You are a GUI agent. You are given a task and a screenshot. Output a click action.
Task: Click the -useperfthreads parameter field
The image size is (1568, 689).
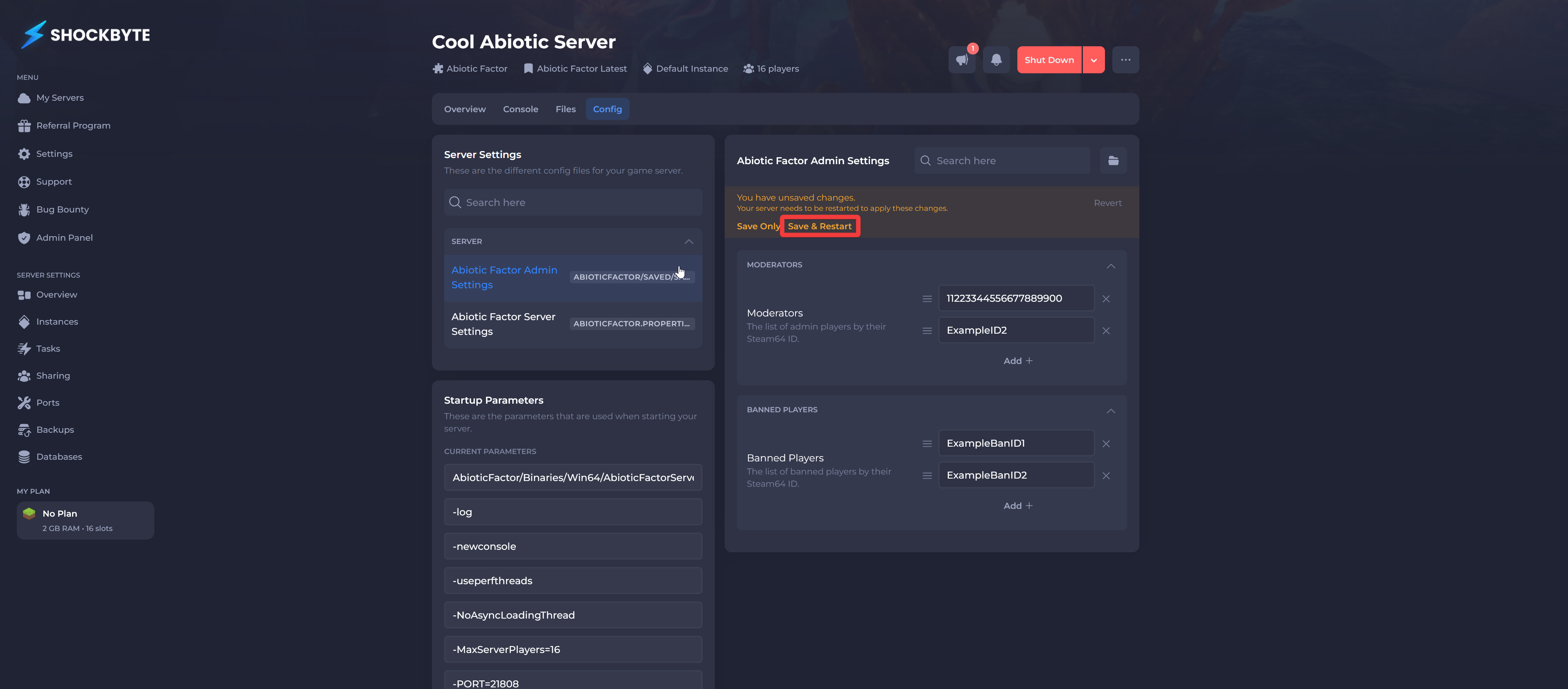coord(573,581)
